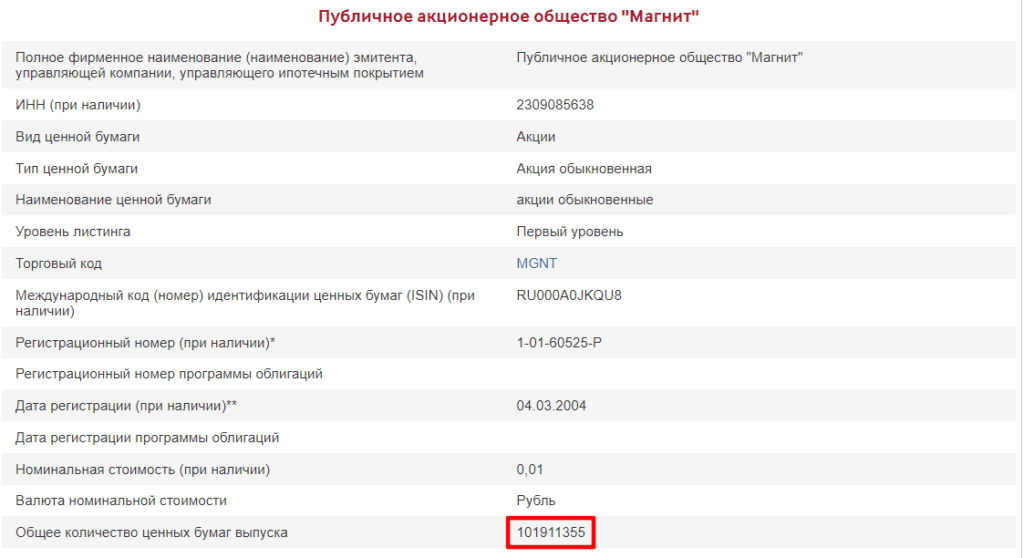Select the label Уровень листинга
This screenshot has width=1024, height=558.
[x=72, y=232]
